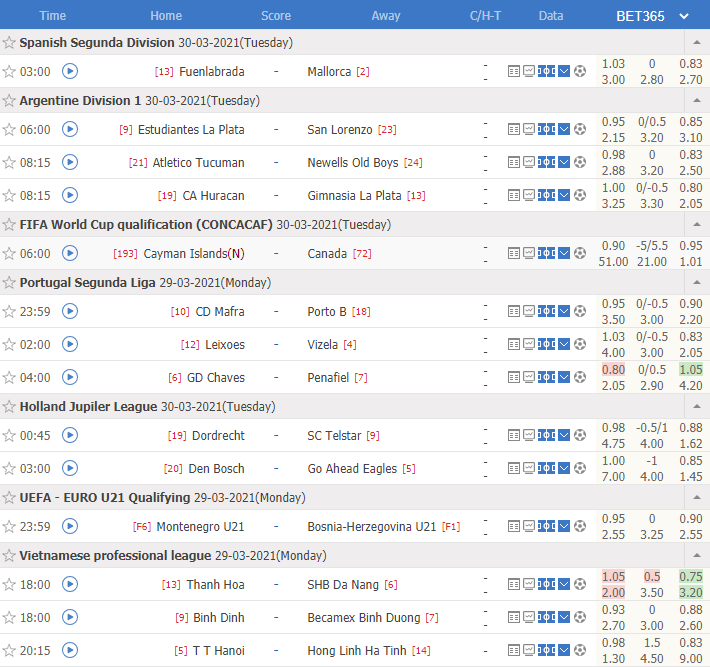The image size is (710, 667).
Task: Click play icon in Atletico Tucuman row
Action: point(70,162)
